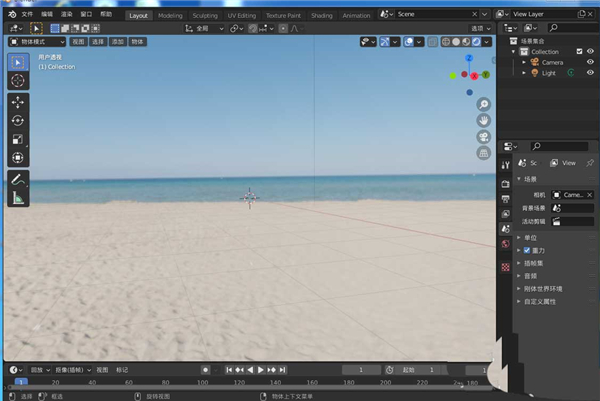Select the Scale tool
This screenshot has width=600, height=401.
[x=18, y=139]
